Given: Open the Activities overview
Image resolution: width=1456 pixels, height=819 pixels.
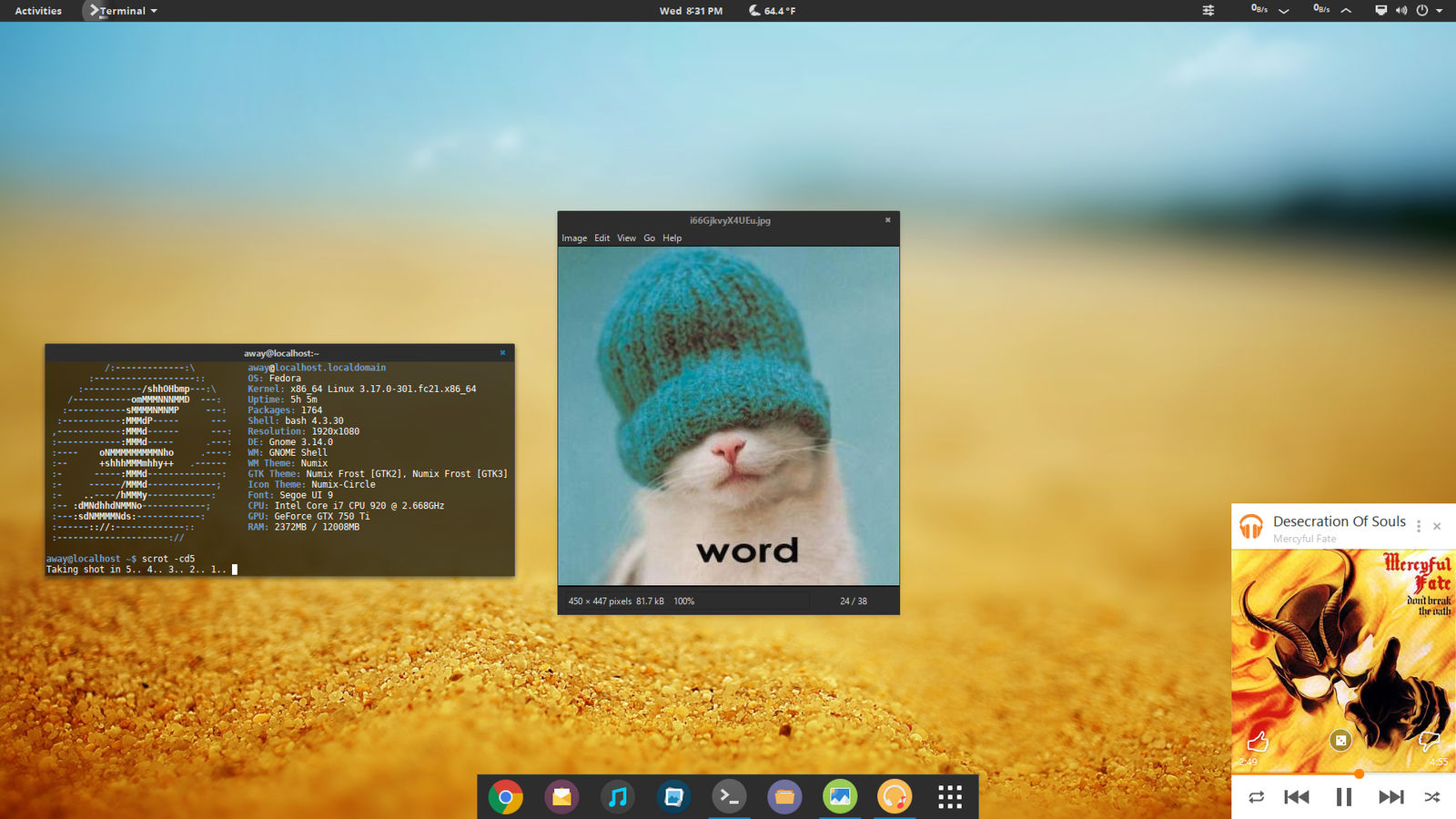Looking at the screenshot, I should (x=38, y=11).
